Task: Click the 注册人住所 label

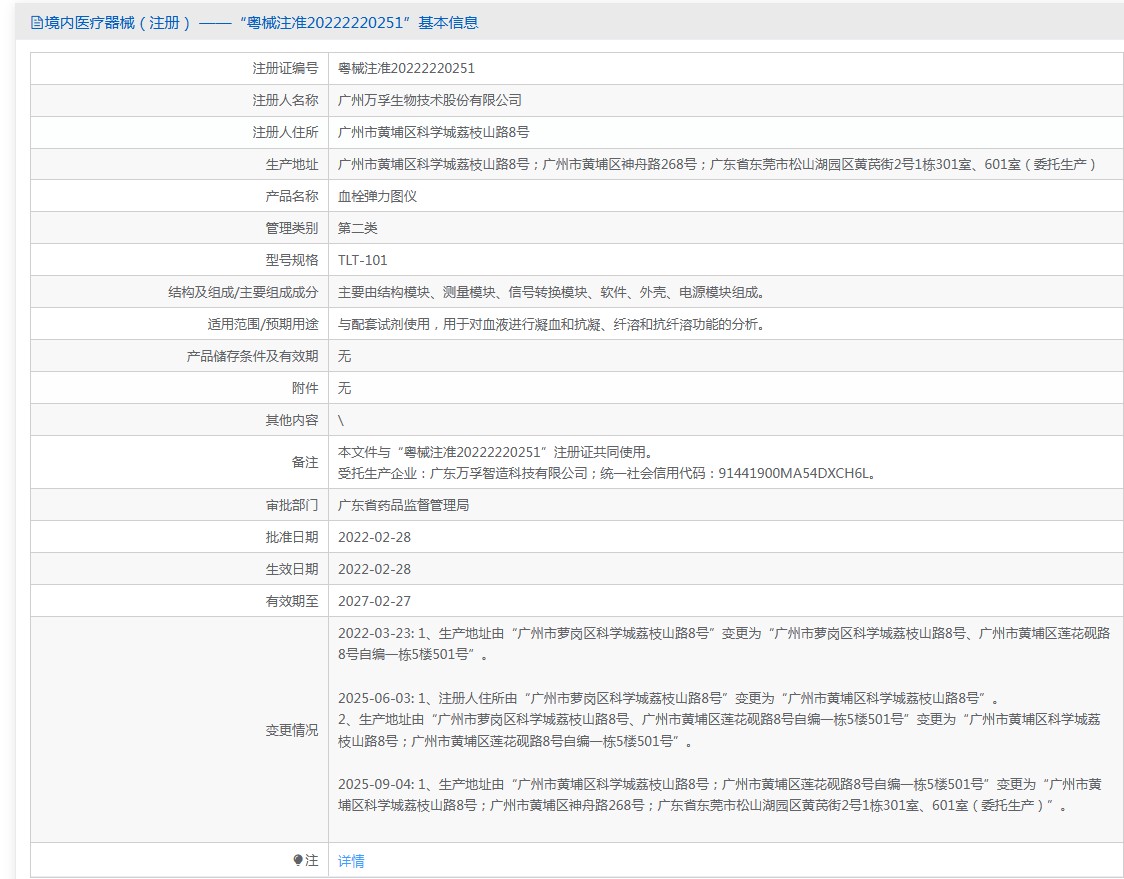Action: [285, 132]
